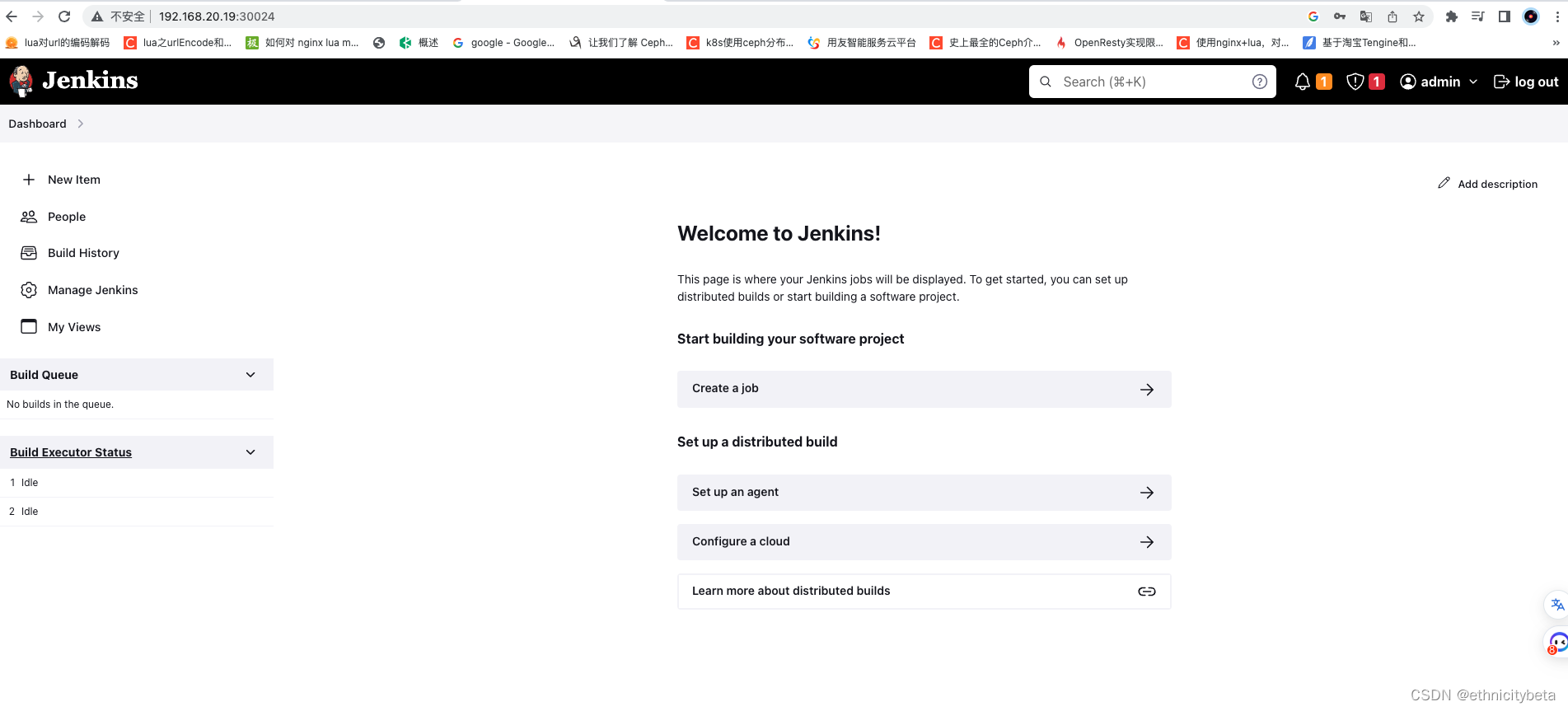Open k8s使用ceph bookmark
1568x711 pixels.
coord(740,43)
